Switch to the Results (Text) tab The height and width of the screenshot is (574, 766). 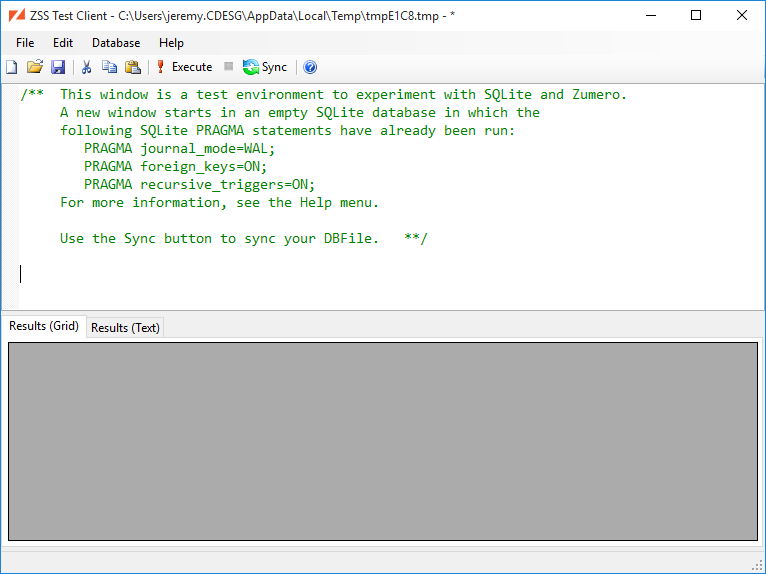[x=126, y=328]
